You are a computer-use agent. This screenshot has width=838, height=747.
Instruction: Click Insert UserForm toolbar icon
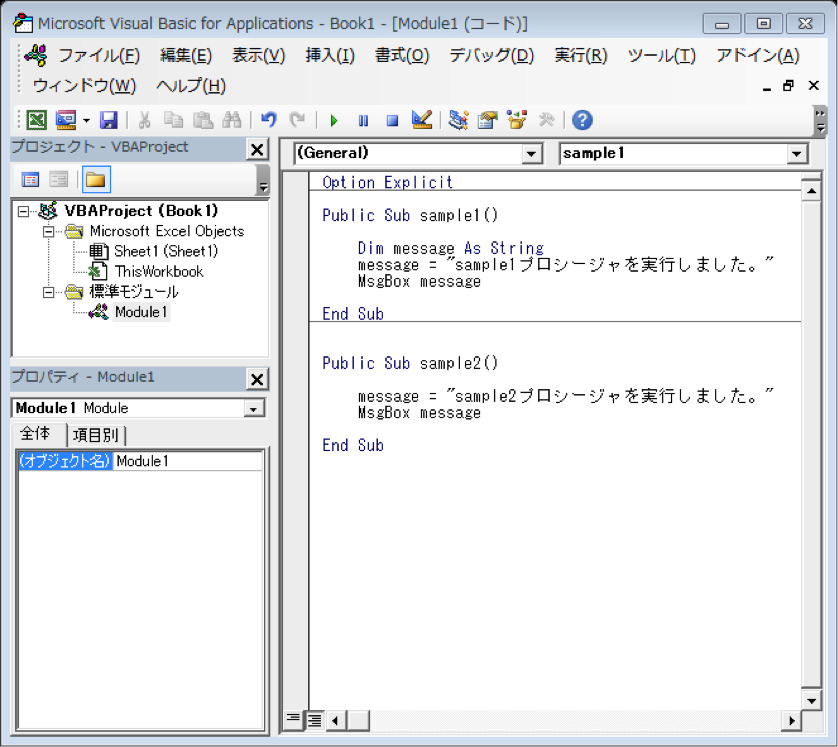[66, 120]
